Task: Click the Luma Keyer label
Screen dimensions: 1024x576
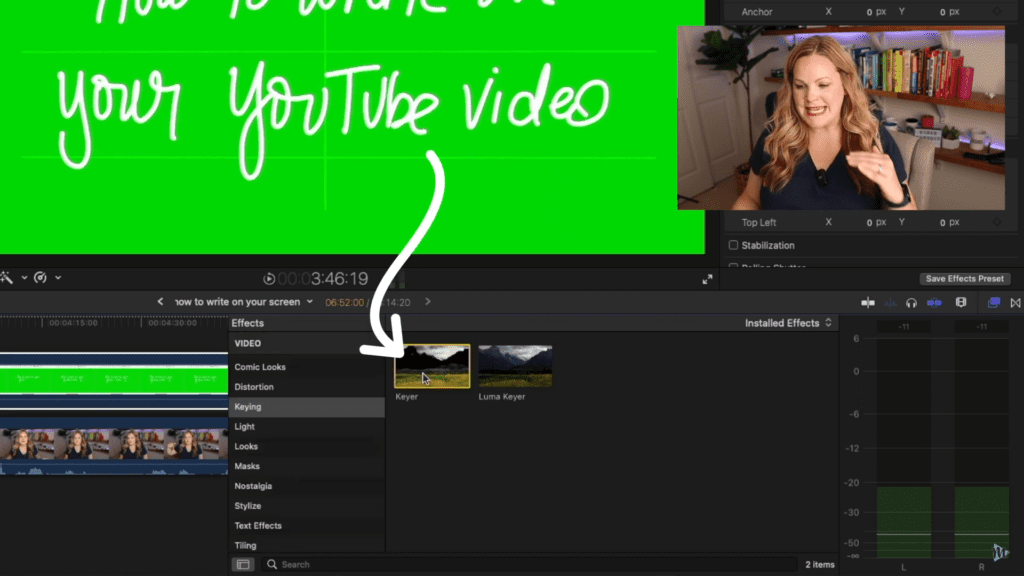Action: click(502, 396)
